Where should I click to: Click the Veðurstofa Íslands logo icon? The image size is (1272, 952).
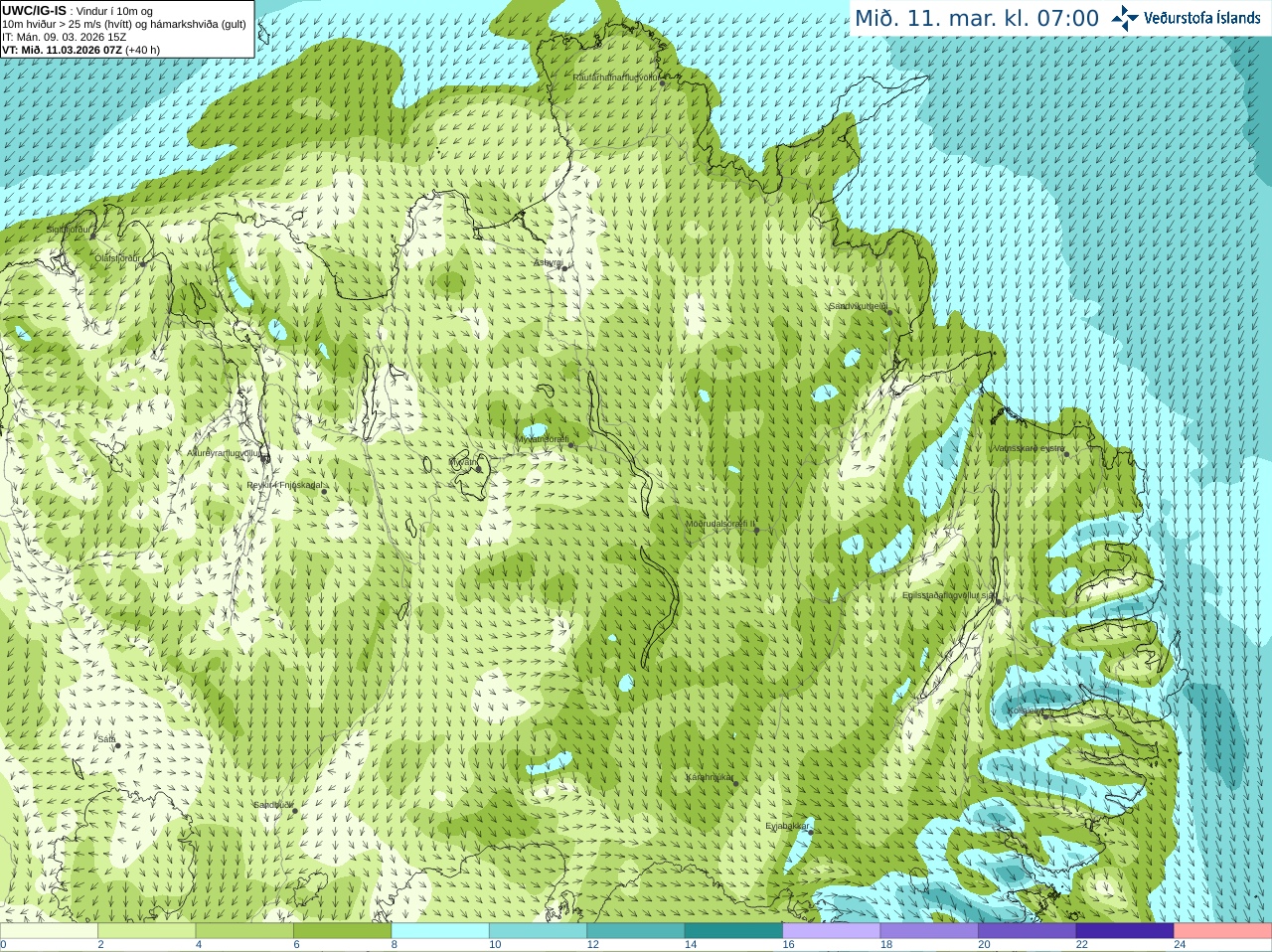(1125, 18)
